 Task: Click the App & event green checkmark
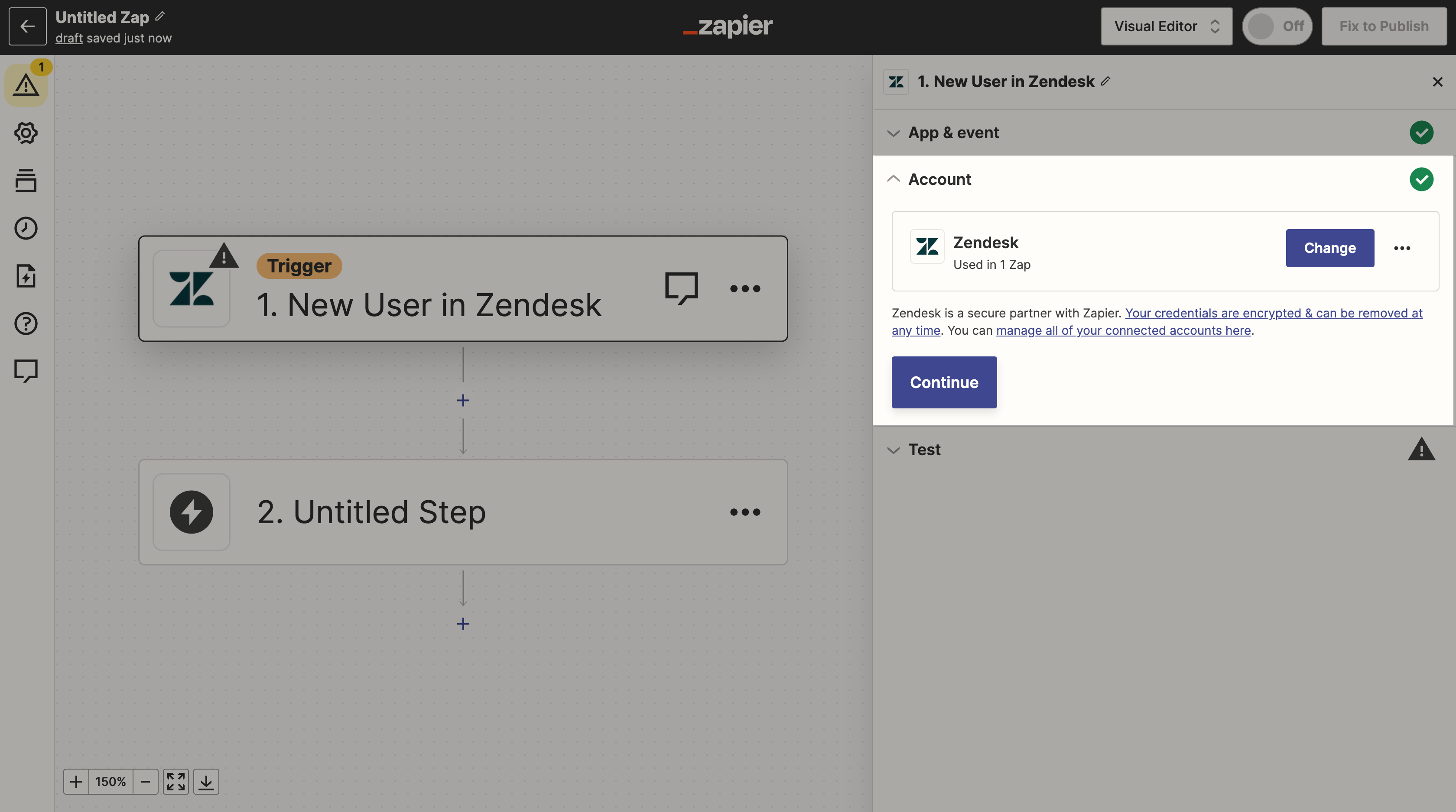pyautogui.click(x=1421, y=133)
